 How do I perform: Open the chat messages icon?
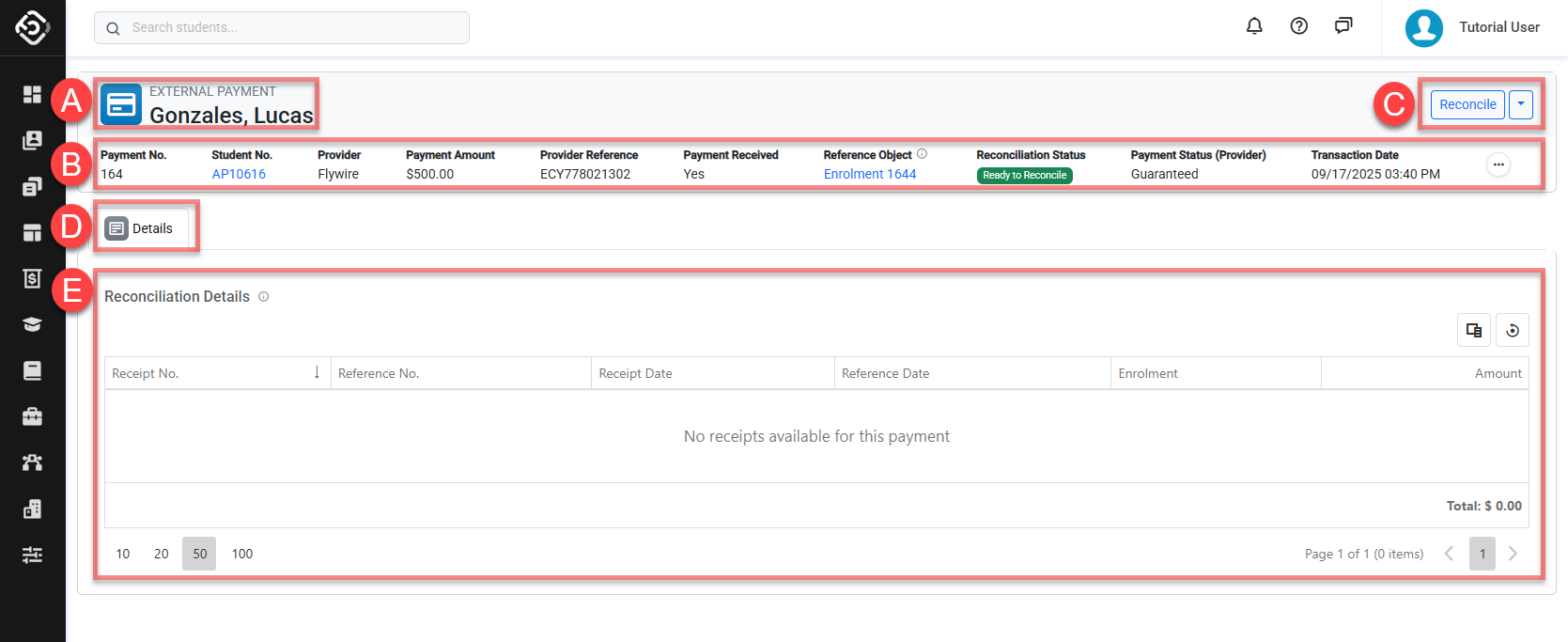[x=1343, y=26]
